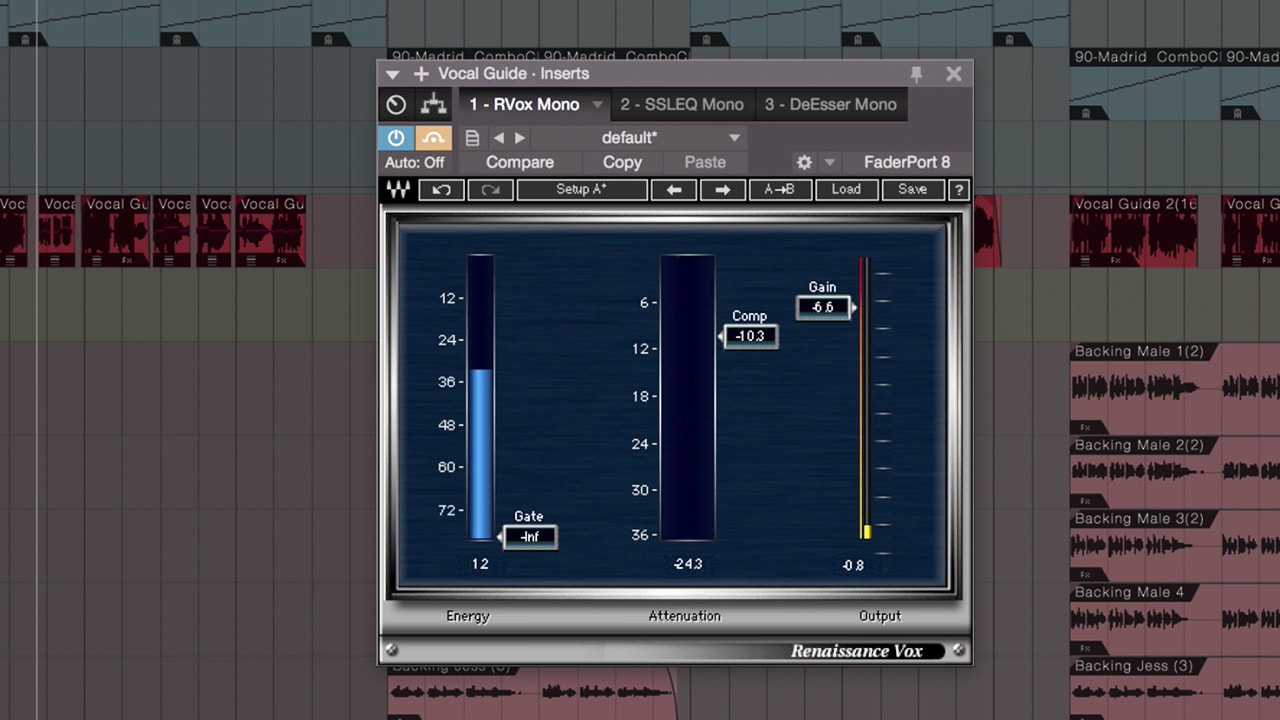The width and height of the screenshot is (1280, 720).
Task: Click the Attenuation meter comp slider
Action: [x=687, y=397]
